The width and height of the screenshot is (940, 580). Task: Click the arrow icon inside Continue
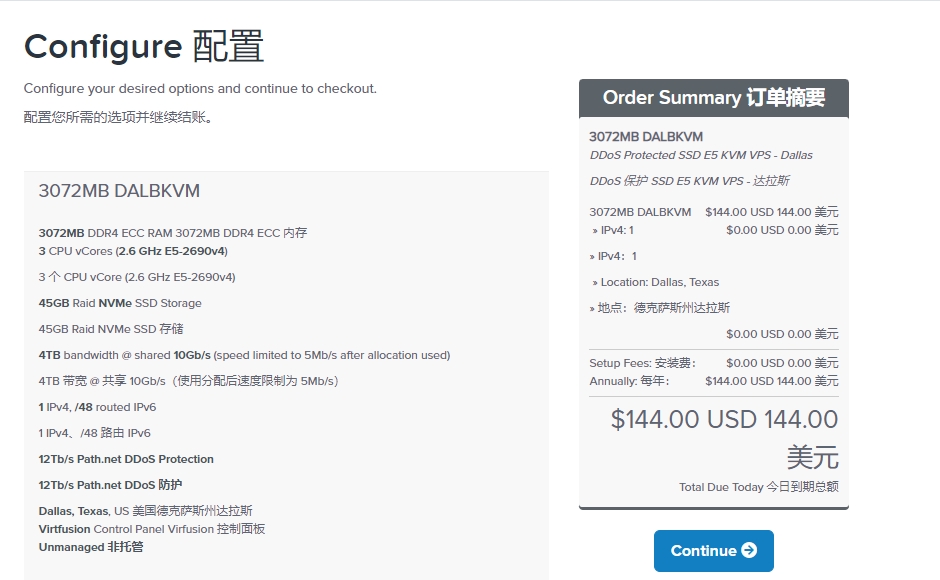point(749,551)
